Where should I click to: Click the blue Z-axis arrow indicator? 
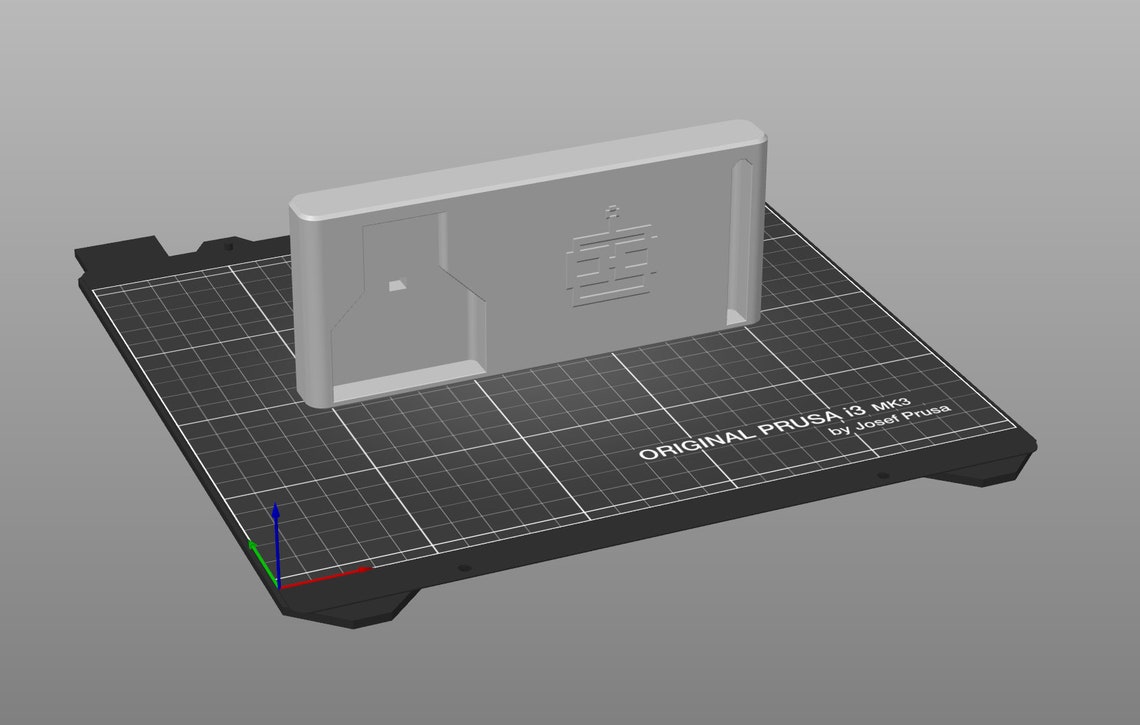point(276,515)
